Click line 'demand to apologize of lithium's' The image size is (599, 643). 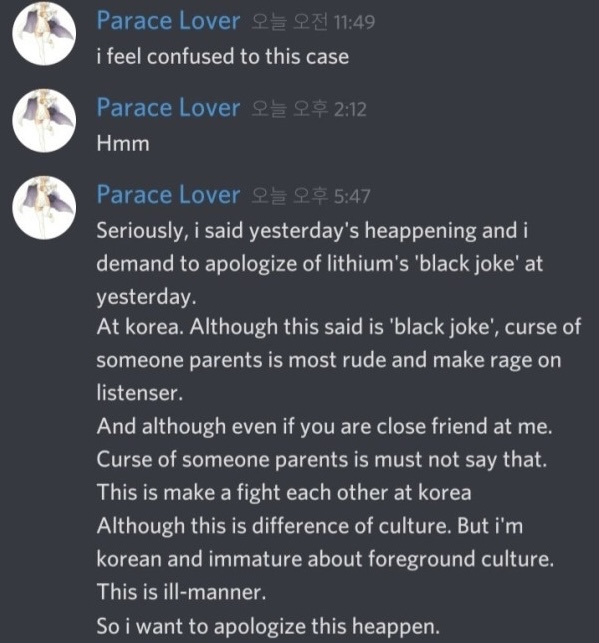(319, 264)
